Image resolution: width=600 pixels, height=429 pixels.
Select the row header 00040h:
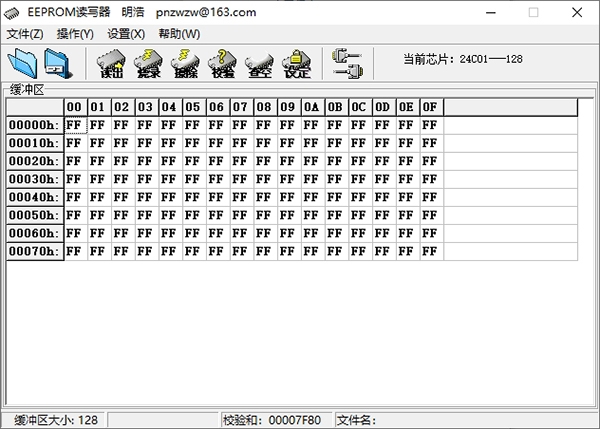(35, 197)
